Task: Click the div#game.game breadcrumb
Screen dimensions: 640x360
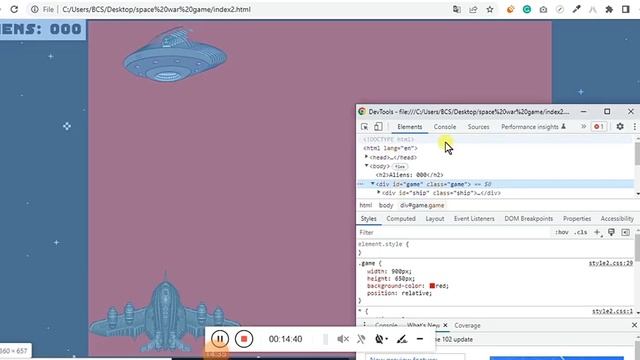Action: (422, 205)
